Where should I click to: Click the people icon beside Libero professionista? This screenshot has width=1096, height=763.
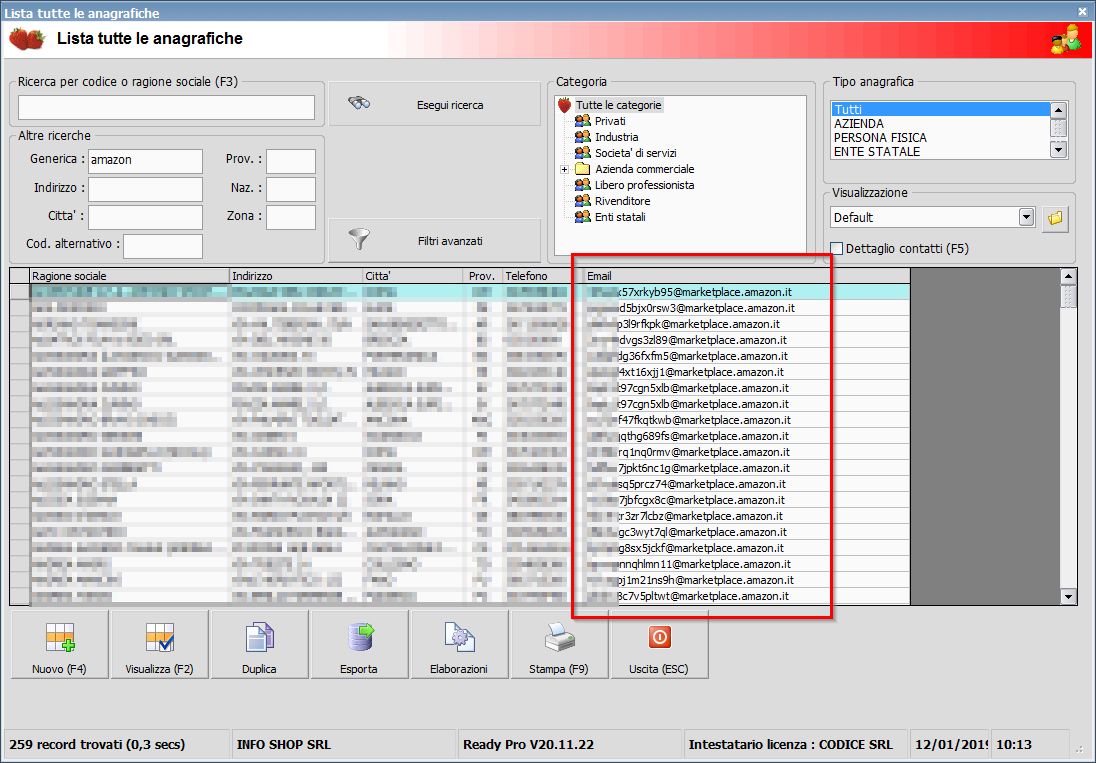(582, 185)
